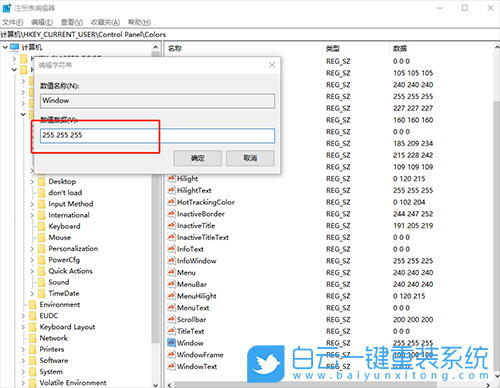The height and width of the screenshot is (388, 500).
Task: Confirm the edit with 确定 button
Action: (198, 158)
